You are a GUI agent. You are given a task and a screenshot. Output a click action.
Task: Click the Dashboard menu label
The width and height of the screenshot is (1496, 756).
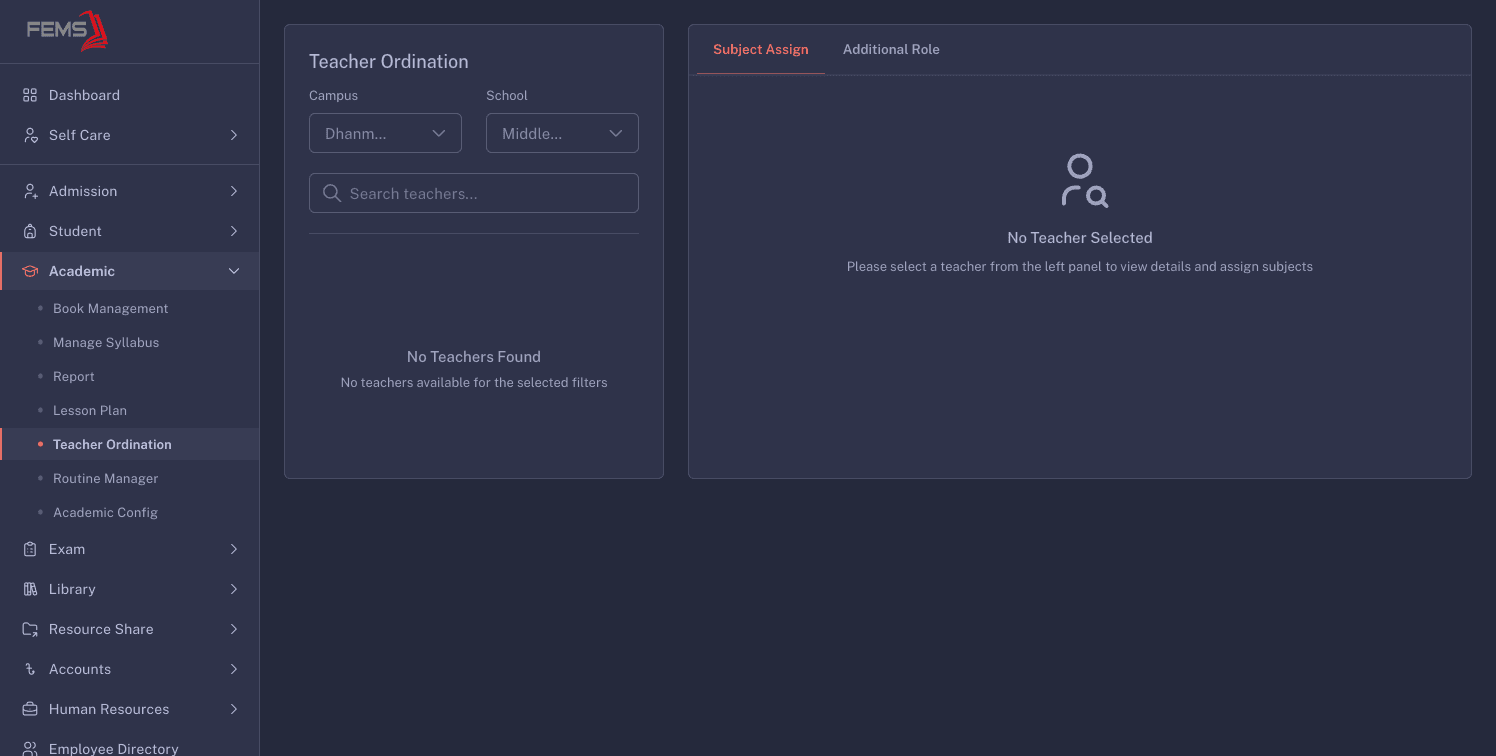[x=84, y=95]
